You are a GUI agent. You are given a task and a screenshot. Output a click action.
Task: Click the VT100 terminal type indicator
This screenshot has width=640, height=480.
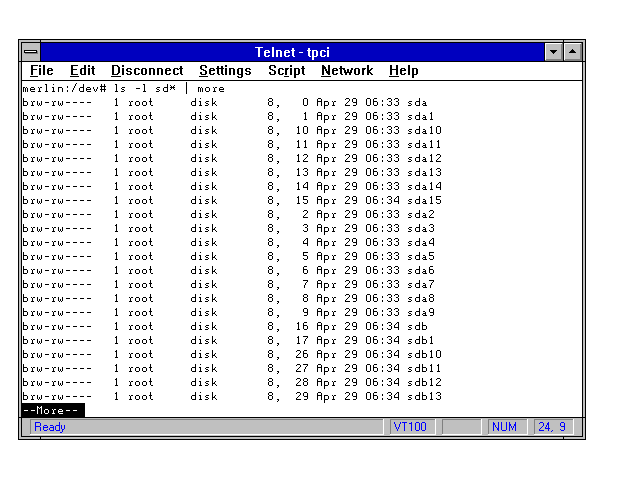pos(410,427)
